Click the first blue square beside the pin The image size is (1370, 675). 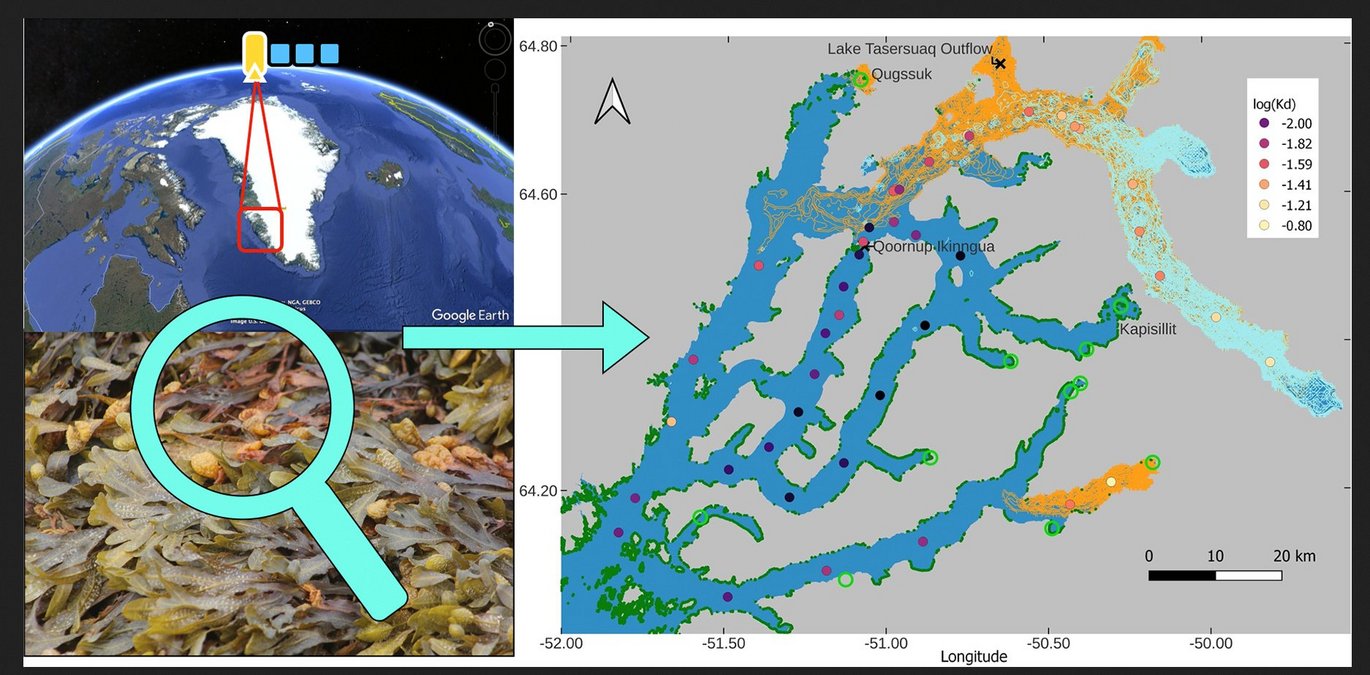click(x=281, y=53)
